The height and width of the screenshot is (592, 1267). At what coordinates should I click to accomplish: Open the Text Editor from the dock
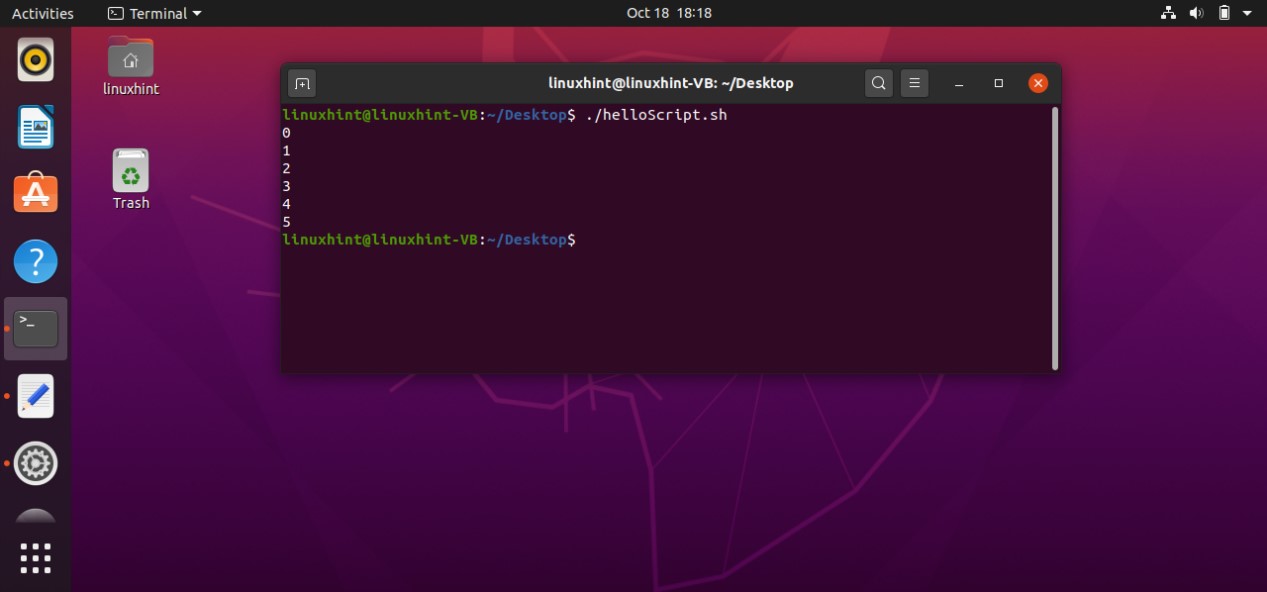36,396
